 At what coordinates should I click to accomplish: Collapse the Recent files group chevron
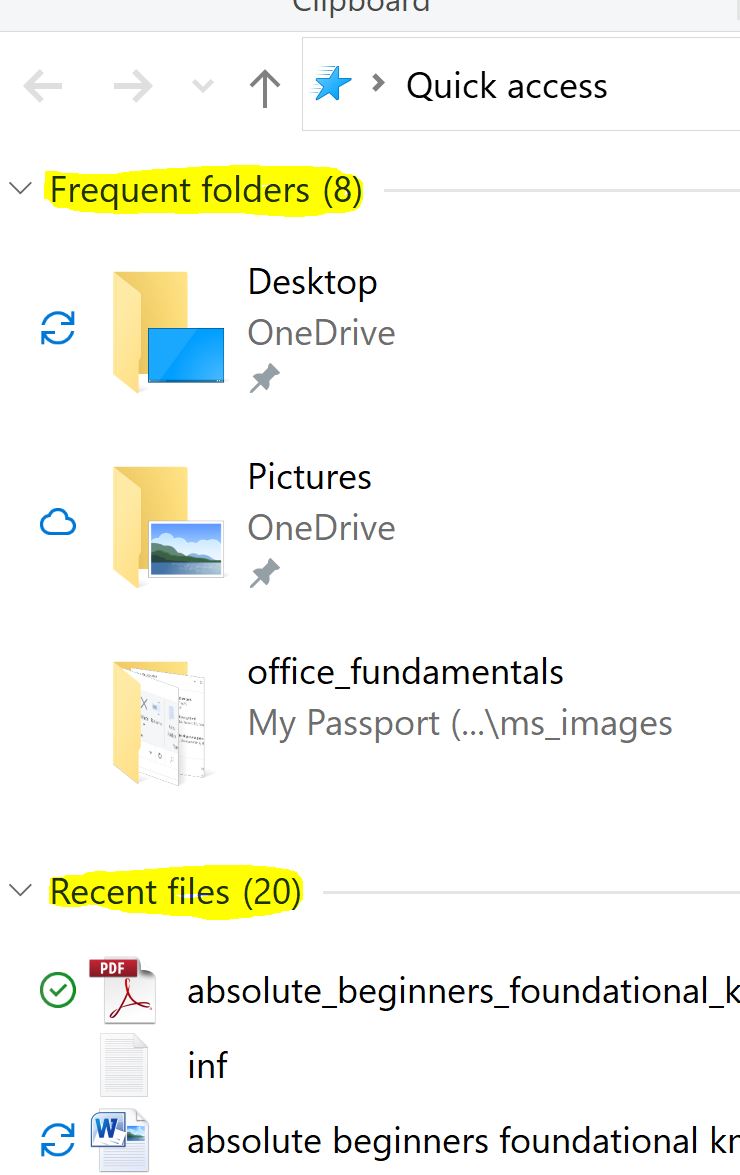(x=20, y=889)
